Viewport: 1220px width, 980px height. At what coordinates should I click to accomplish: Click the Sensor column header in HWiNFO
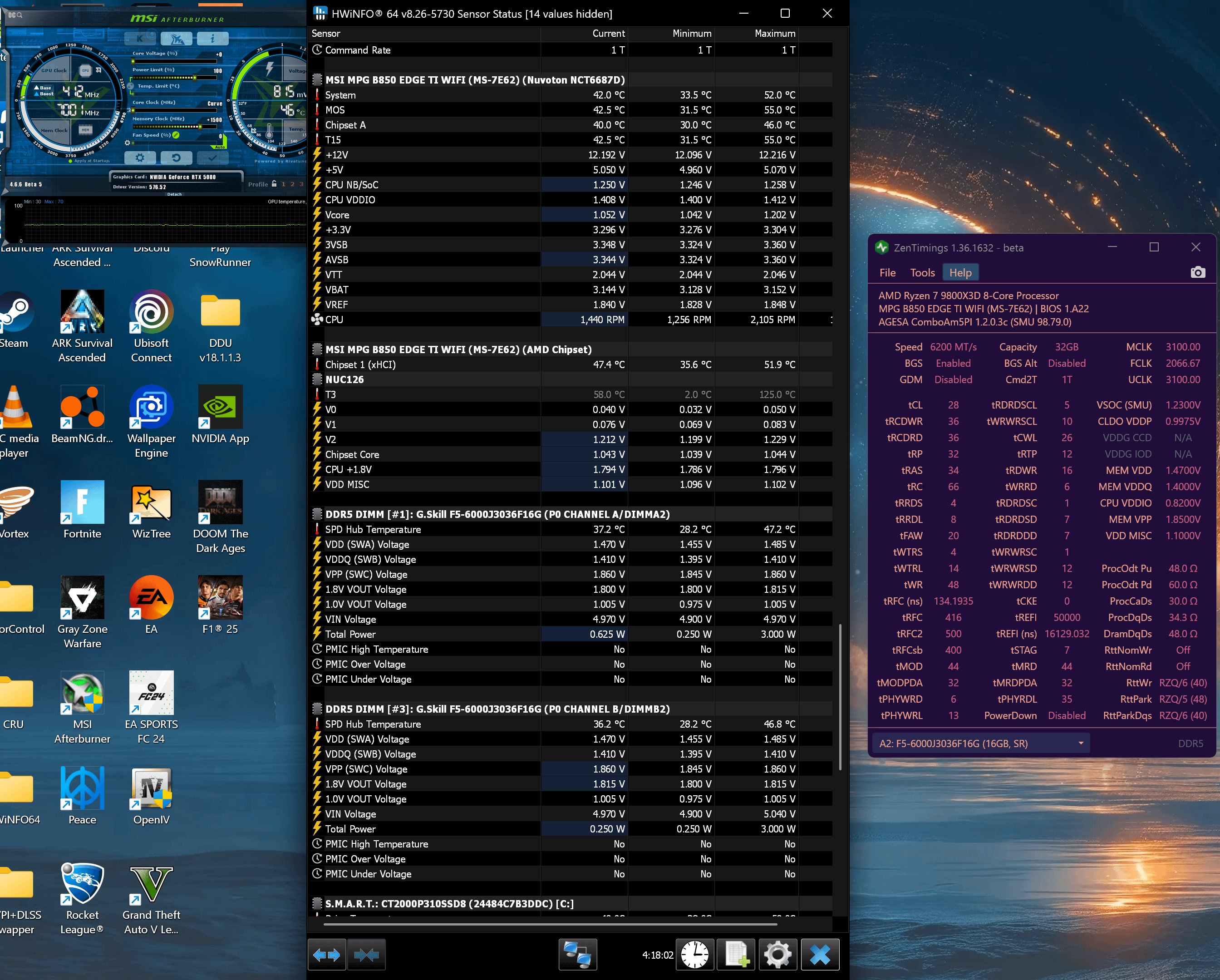tap(424, 34)
